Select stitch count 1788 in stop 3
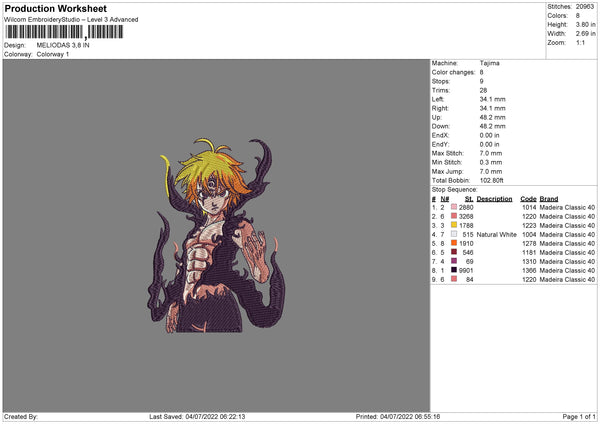This screenshot has width=600, height=424. (x=466, y=225)
